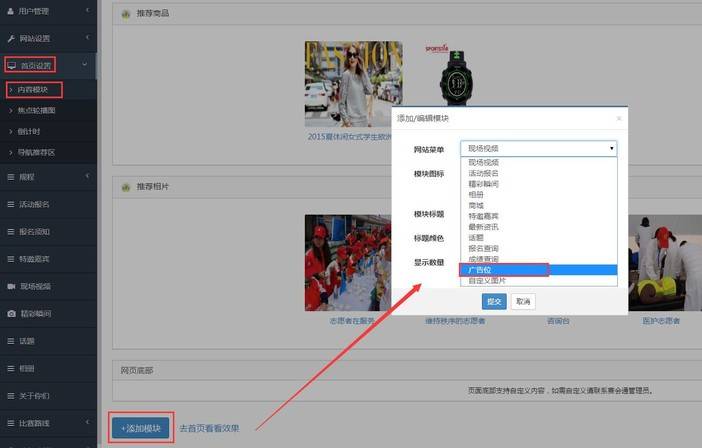Screen dimensions: 702x448
Task: Click the video camera icon beside 现场视频
Action: pyautogui.click(x=11, y=286)
